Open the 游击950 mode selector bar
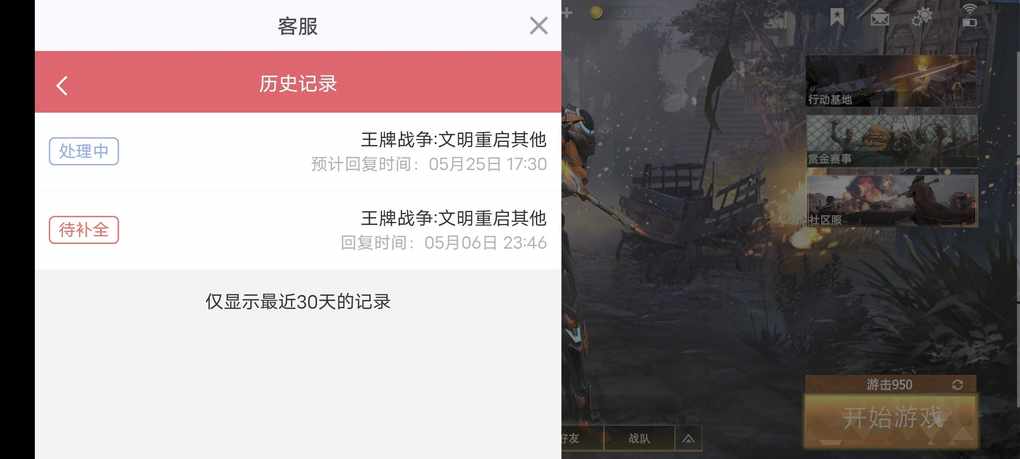 click(891, 385)
